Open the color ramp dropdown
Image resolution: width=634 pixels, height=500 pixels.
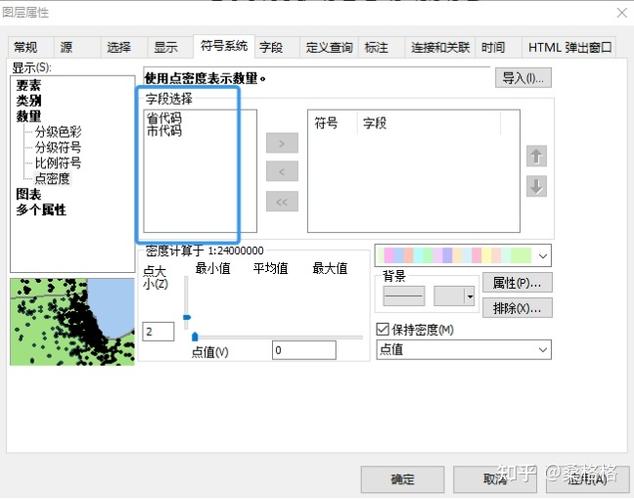[543, 256]
